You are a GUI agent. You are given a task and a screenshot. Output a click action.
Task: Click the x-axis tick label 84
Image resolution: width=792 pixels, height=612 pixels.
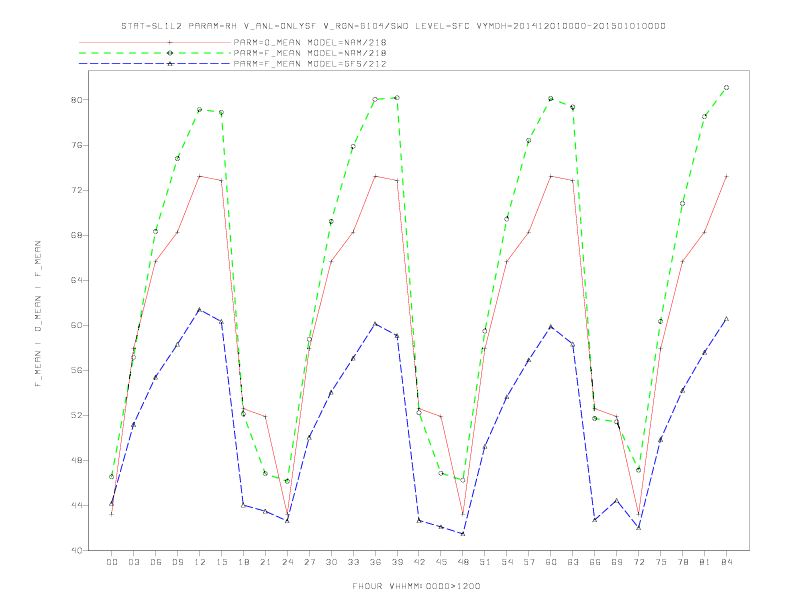[x=726, y=562]
